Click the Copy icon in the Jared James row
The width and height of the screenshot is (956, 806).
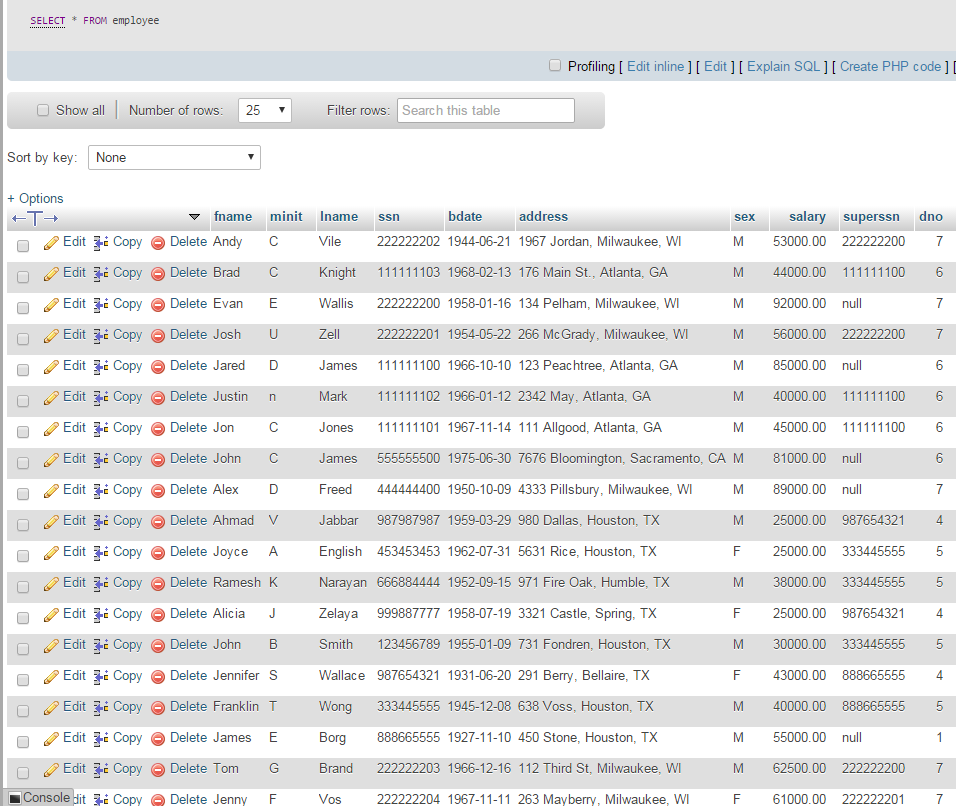click(x=101, y=366)
